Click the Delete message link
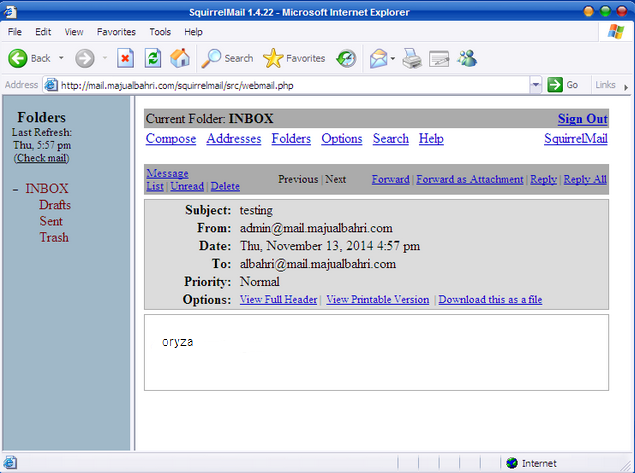 pyautogui.click(x=225, y=186)
